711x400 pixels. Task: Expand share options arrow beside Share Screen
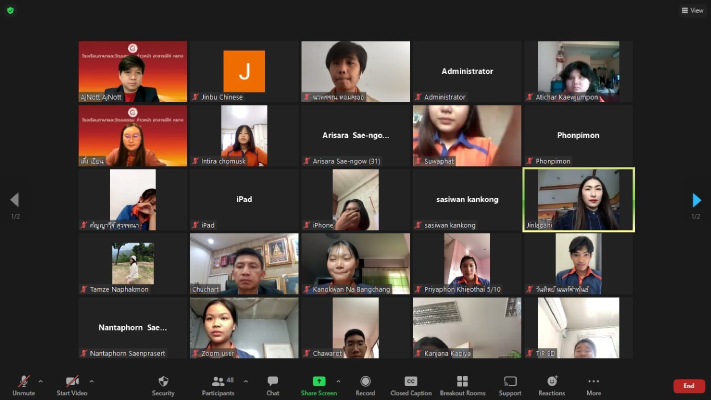click(x=338, y=381)
